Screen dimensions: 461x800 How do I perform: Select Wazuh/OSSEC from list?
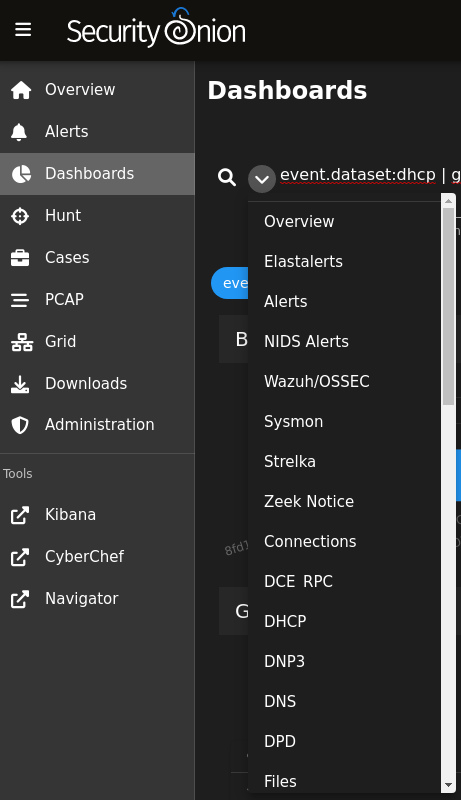[x=344, y=382]
